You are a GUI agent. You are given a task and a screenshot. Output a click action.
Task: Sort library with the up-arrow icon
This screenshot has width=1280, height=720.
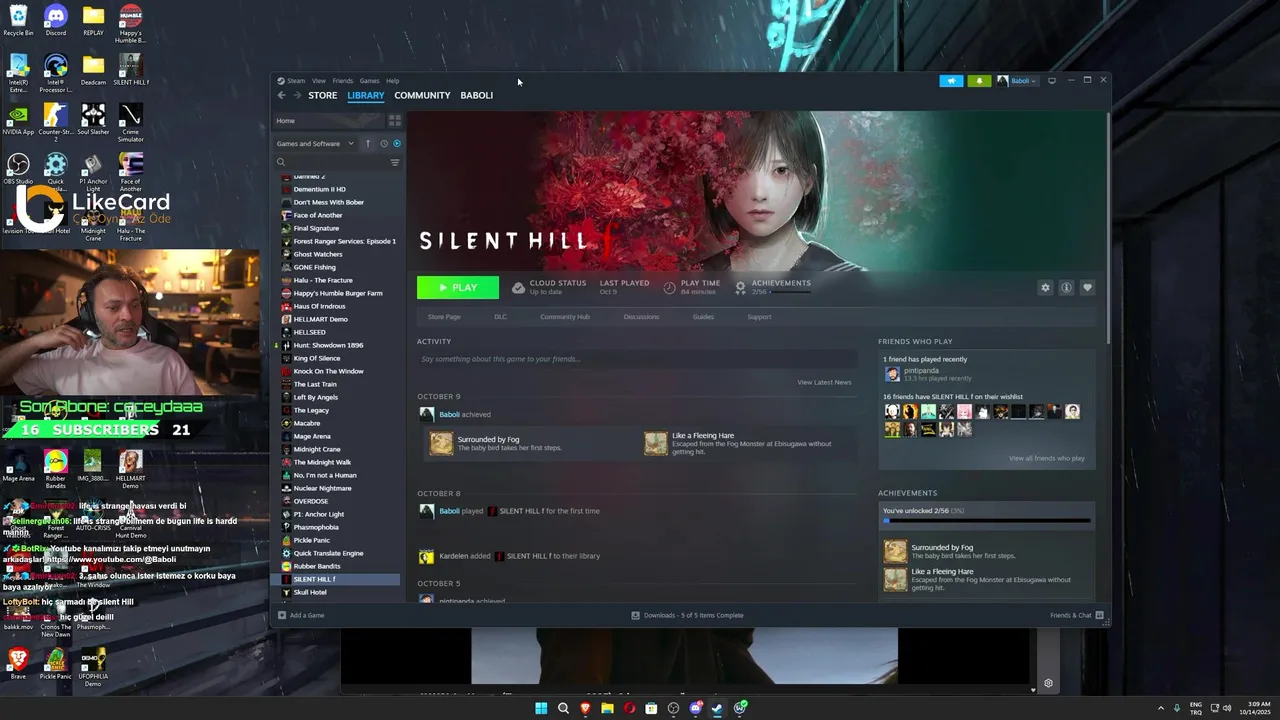click(x=367, y=143)
